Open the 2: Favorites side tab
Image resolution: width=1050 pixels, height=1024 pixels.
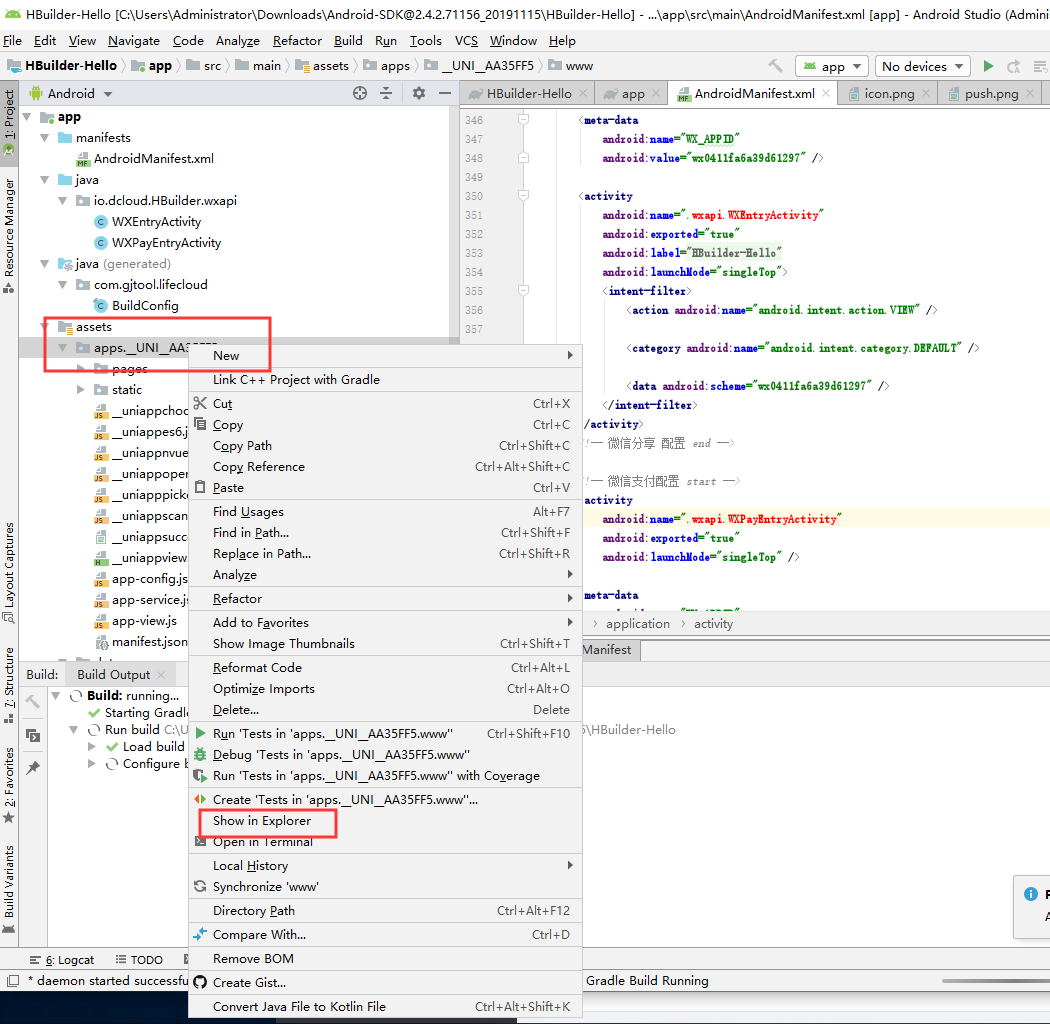9,784
